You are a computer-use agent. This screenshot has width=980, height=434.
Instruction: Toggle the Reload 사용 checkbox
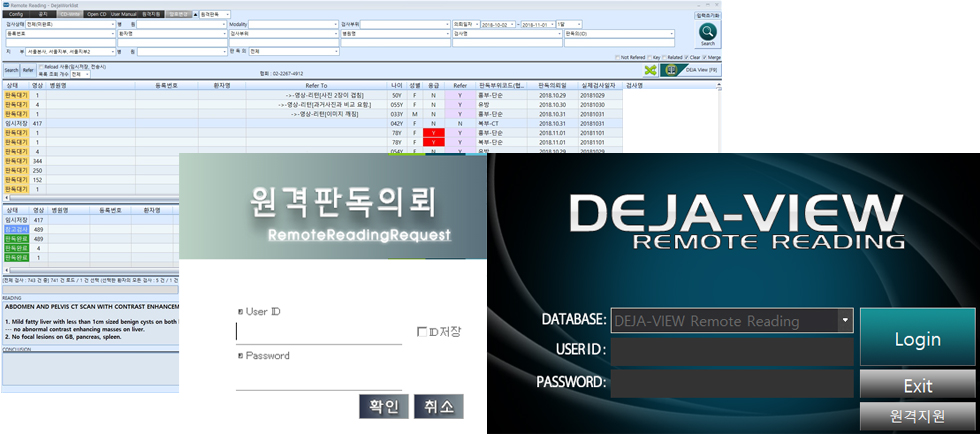pyautogui.click(x=41, y=66)
